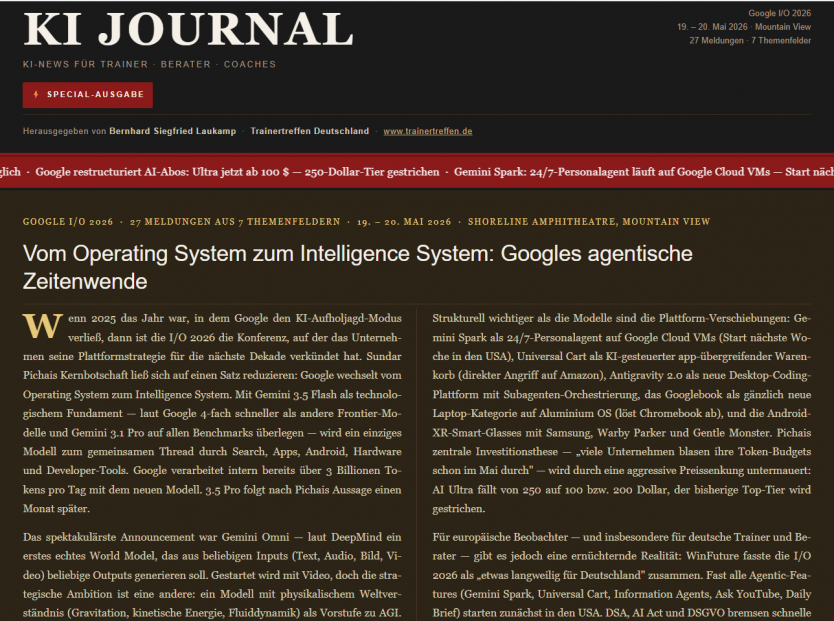
Task: Click the '19. – 20. MAI 2026' kicker date
Action: pos(404,222)
